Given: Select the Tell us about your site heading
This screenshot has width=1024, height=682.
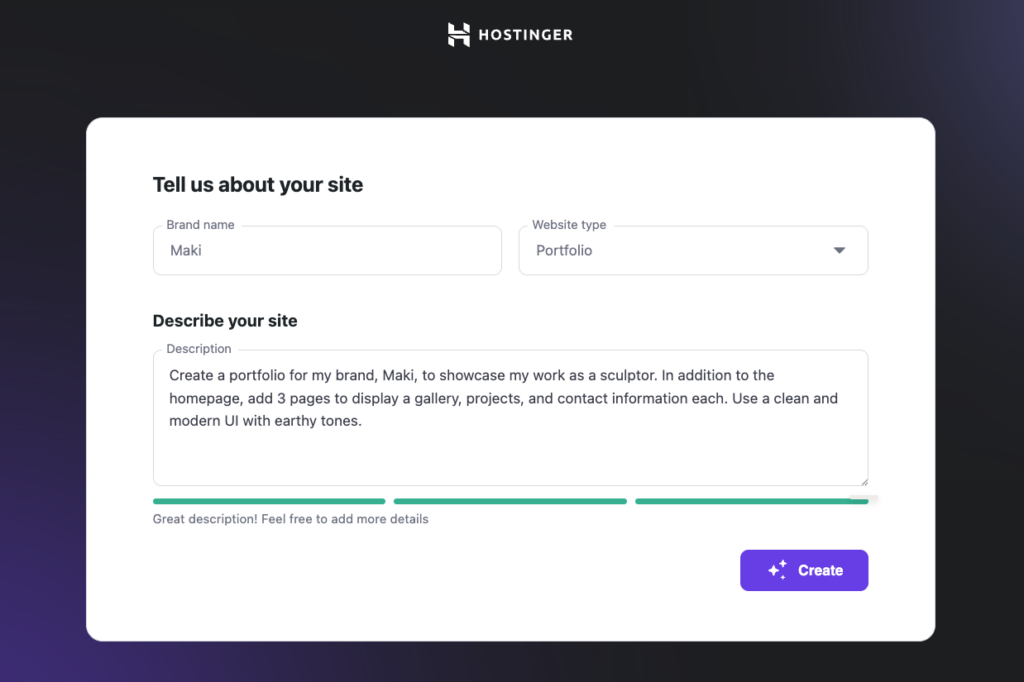Looking at the screenshot, I should click(x=257, y=185).
